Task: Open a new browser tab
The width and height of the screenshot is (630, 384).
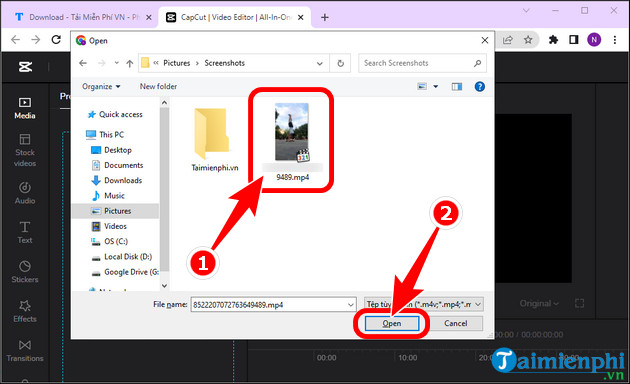Action: (325, 17)
